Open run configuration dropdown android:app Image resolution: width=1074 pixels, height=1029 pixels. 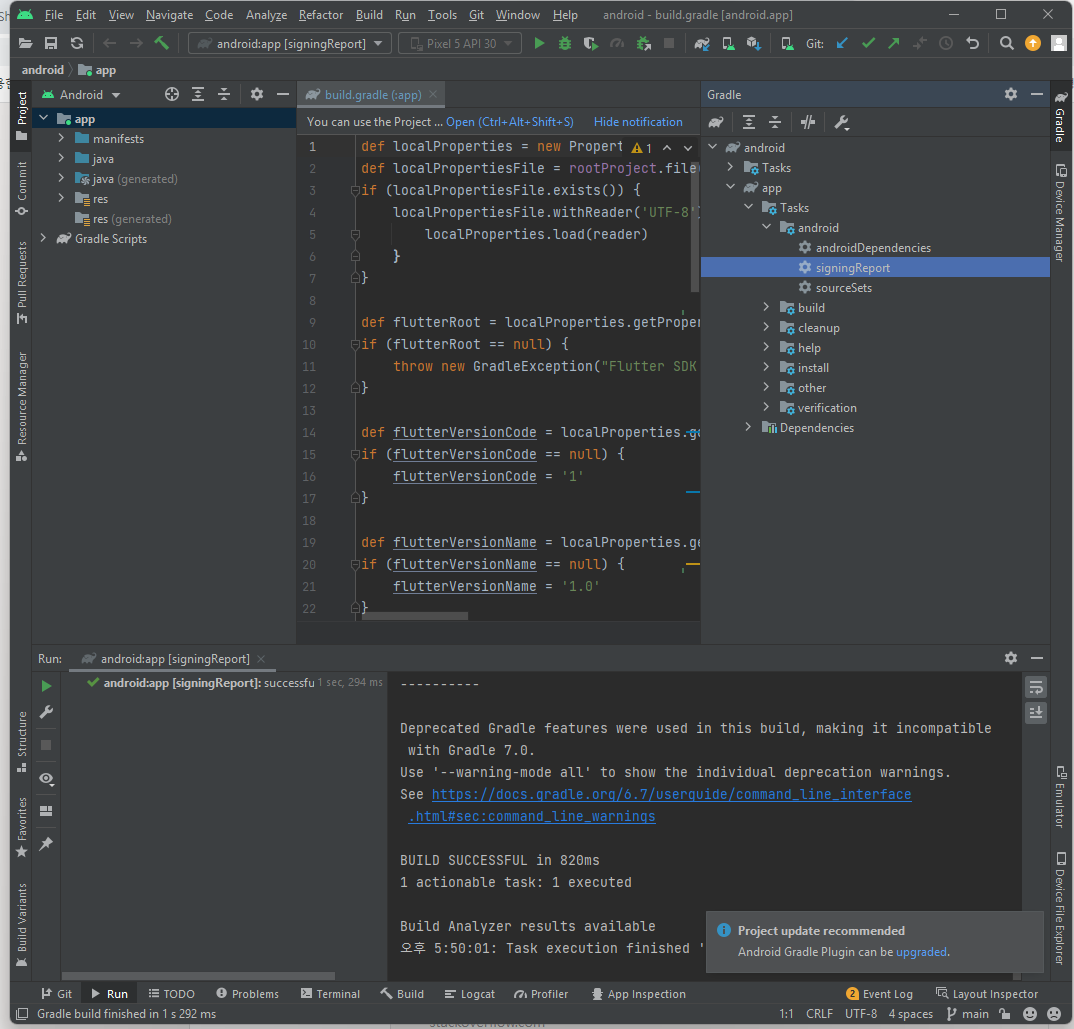point(290,43)
